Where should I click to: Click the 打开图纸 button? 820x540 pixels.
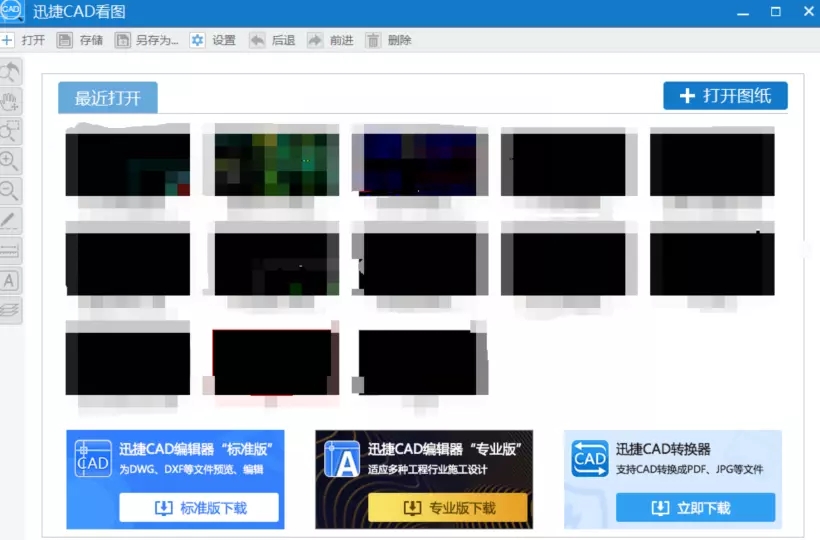click(725, 96)
